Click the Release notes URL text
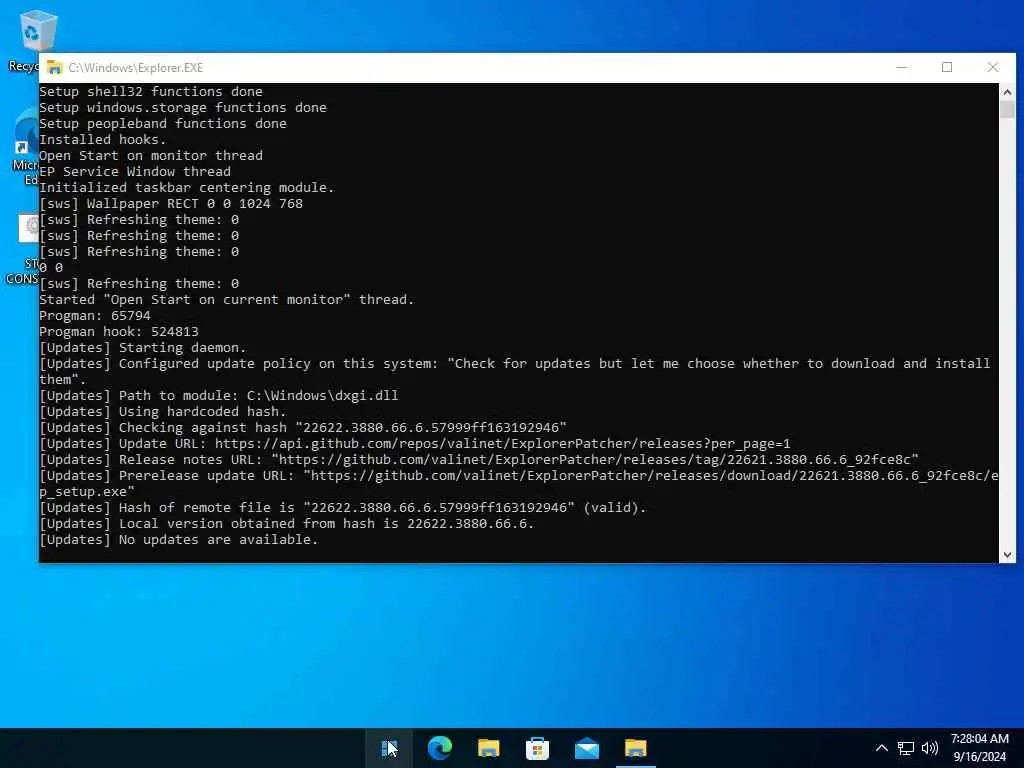The height and width of the screenshot is (768, 1024). coord(479,460)
